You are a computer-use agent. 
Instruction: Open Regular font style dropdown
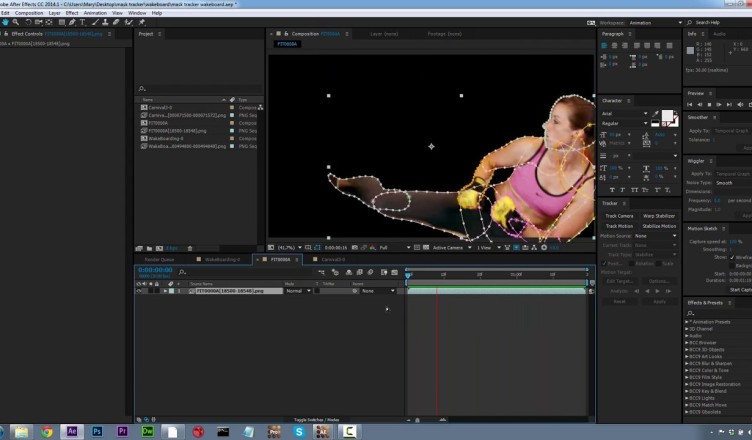click(624, 123)
